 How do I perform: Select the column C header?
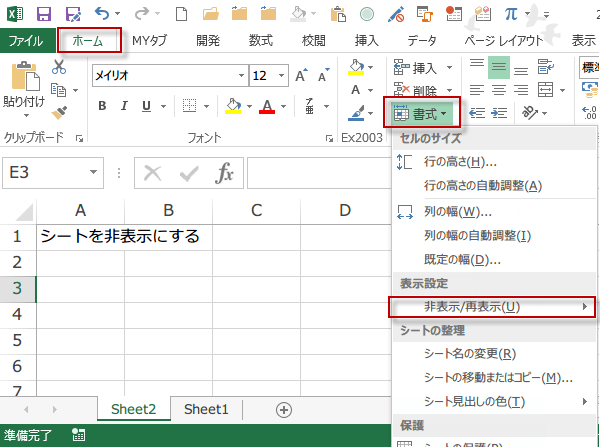click(x=256, y=210)
